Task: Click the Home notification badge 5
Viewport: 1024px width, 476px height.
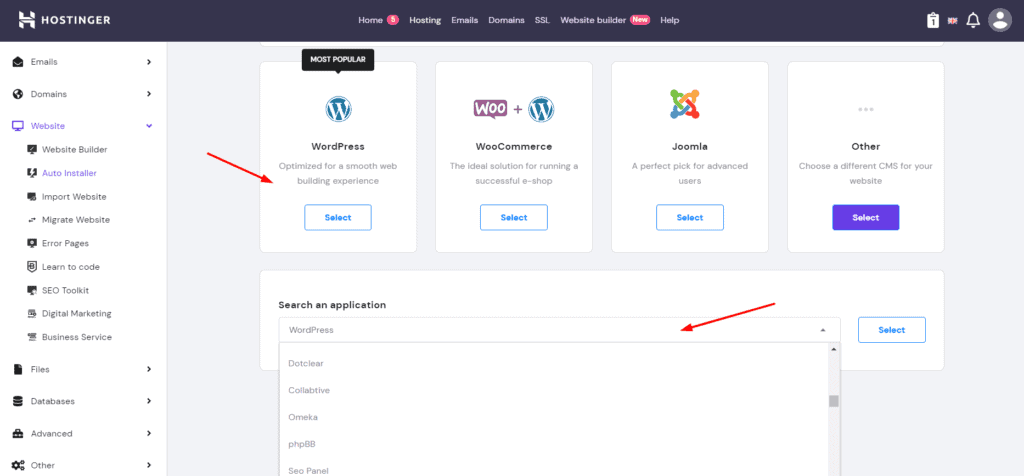Action: pos(392,20)
